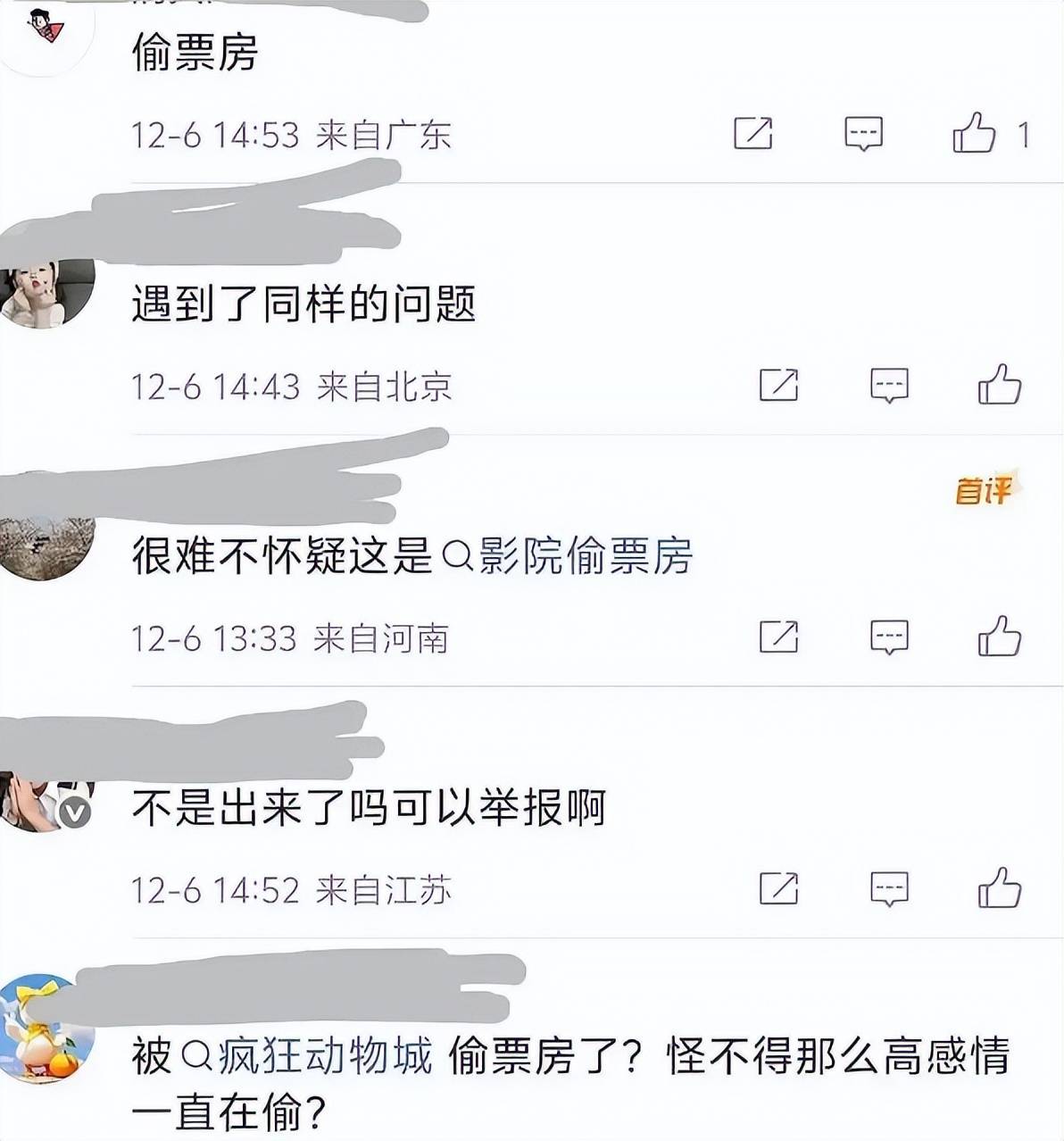Reply to the 可以举报啊 comment from 江苏
The height and width of the screenshot is (1141, 1064).
point(889,889)
